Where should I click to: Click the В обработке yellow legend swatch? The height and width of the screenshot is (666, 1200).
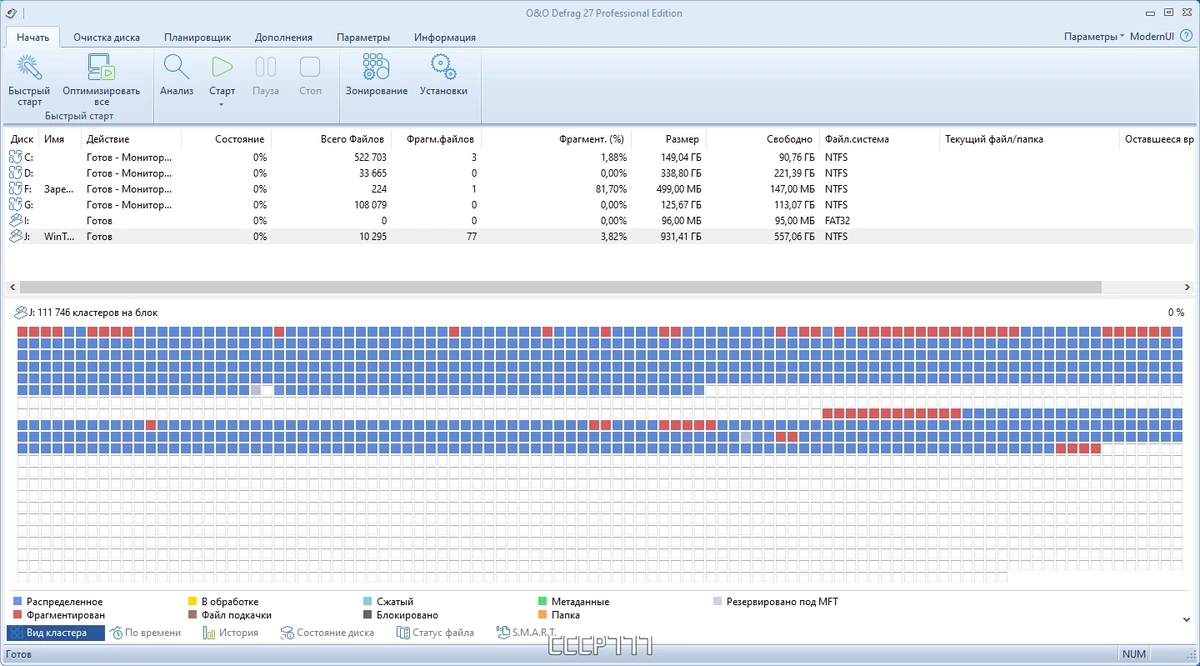pos(192,602)
